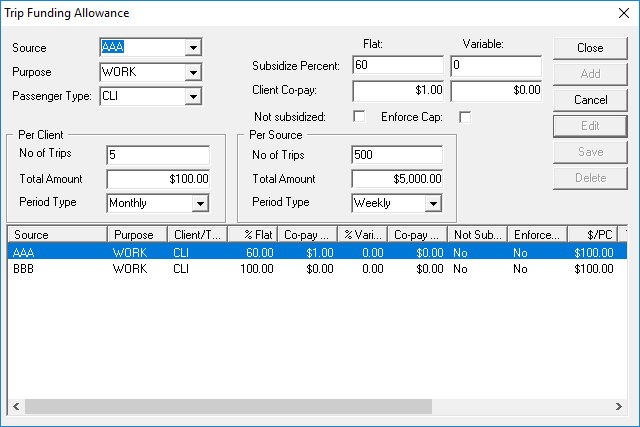The height and width of the screenshot is (427, 640).
Task: Sort by the Source column header
Action: click(58, 235)
